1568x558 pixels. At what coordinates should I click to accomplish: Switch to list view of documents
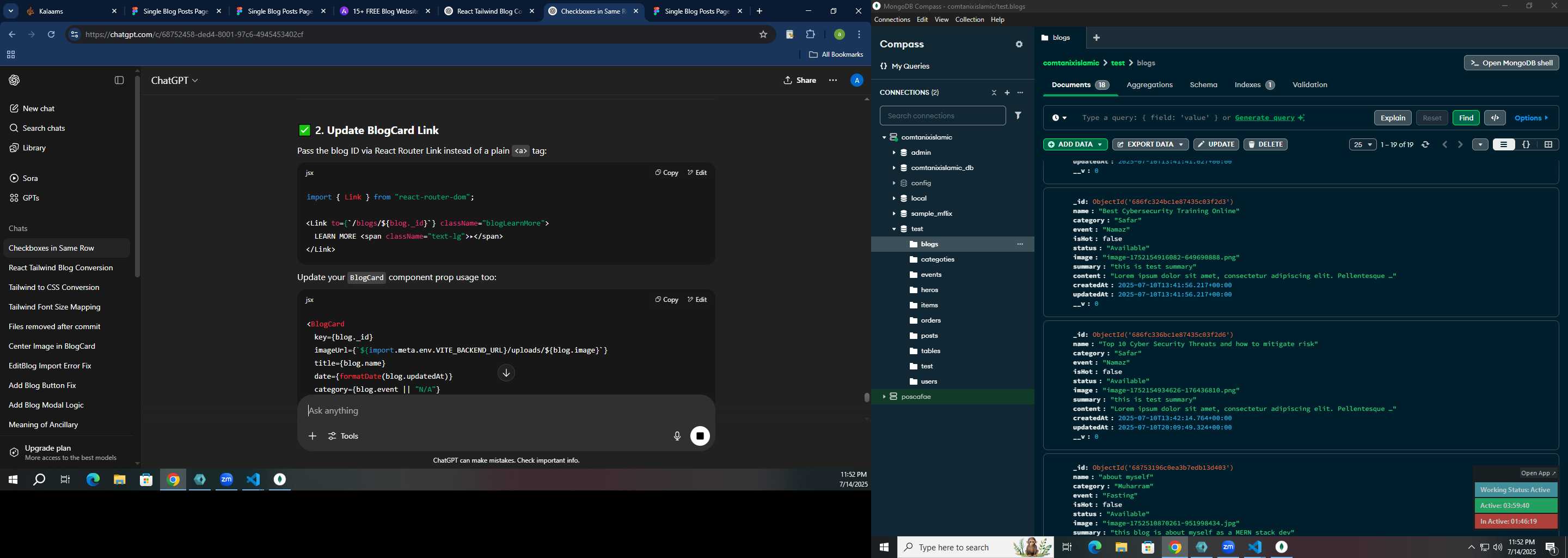coord(1503,144)
